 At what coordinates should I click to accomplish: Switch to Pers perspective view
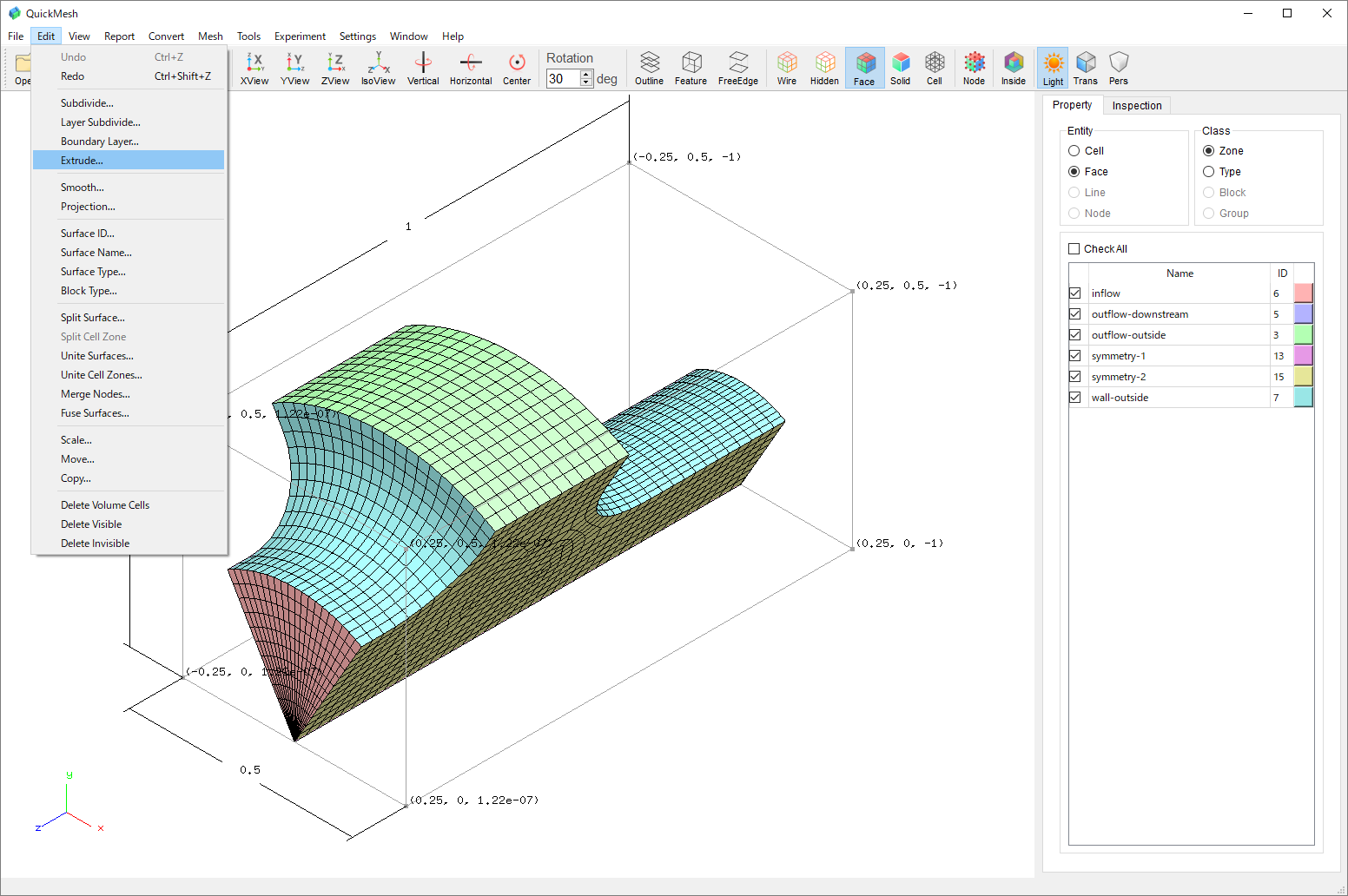click(1119, 68)
